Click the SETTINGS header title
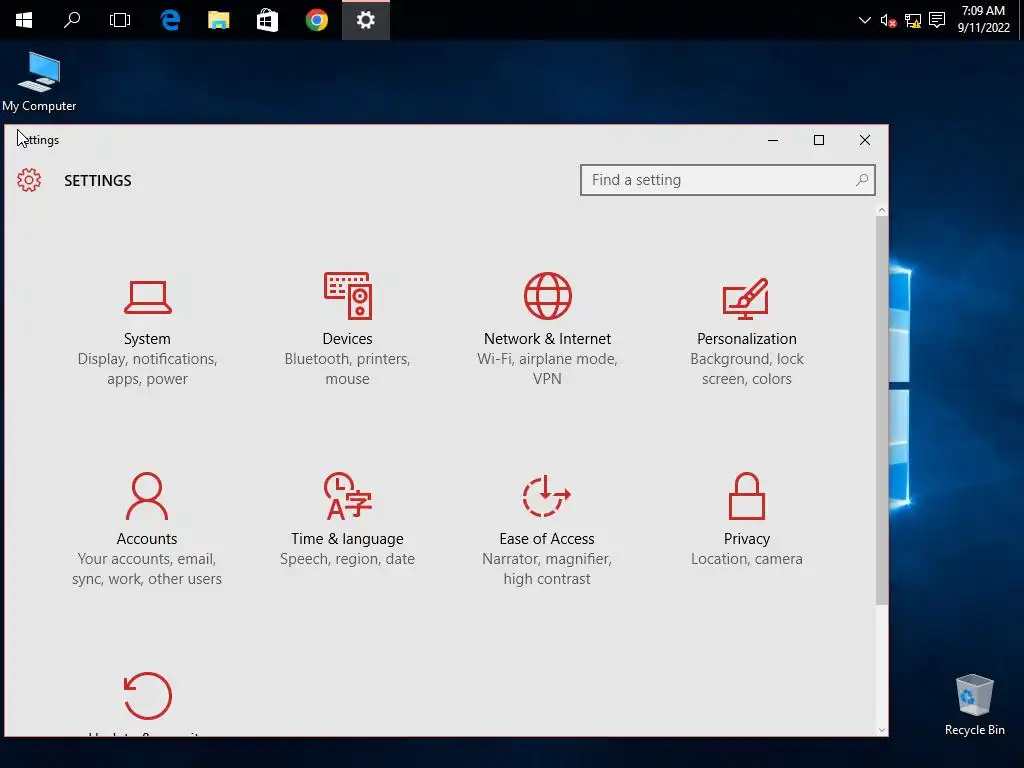The image size is (1024, 768). (x=97, y=181)
